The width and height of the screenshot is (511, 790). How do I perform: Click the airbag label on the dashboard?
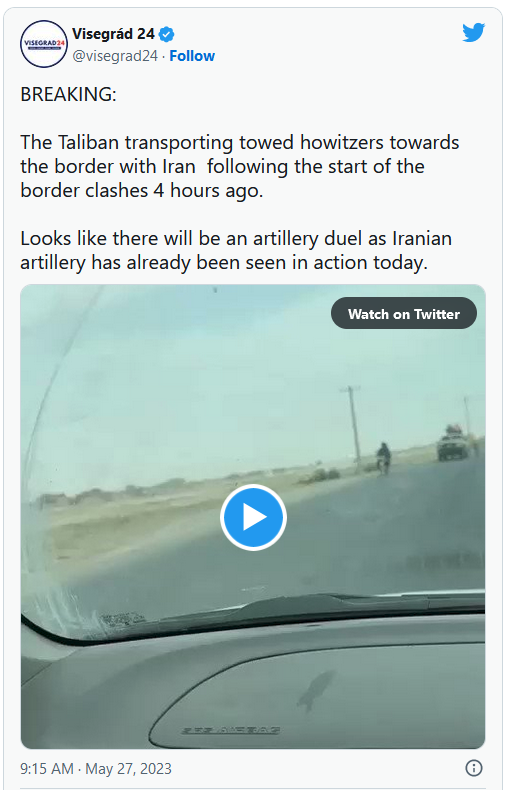point(231,730)
